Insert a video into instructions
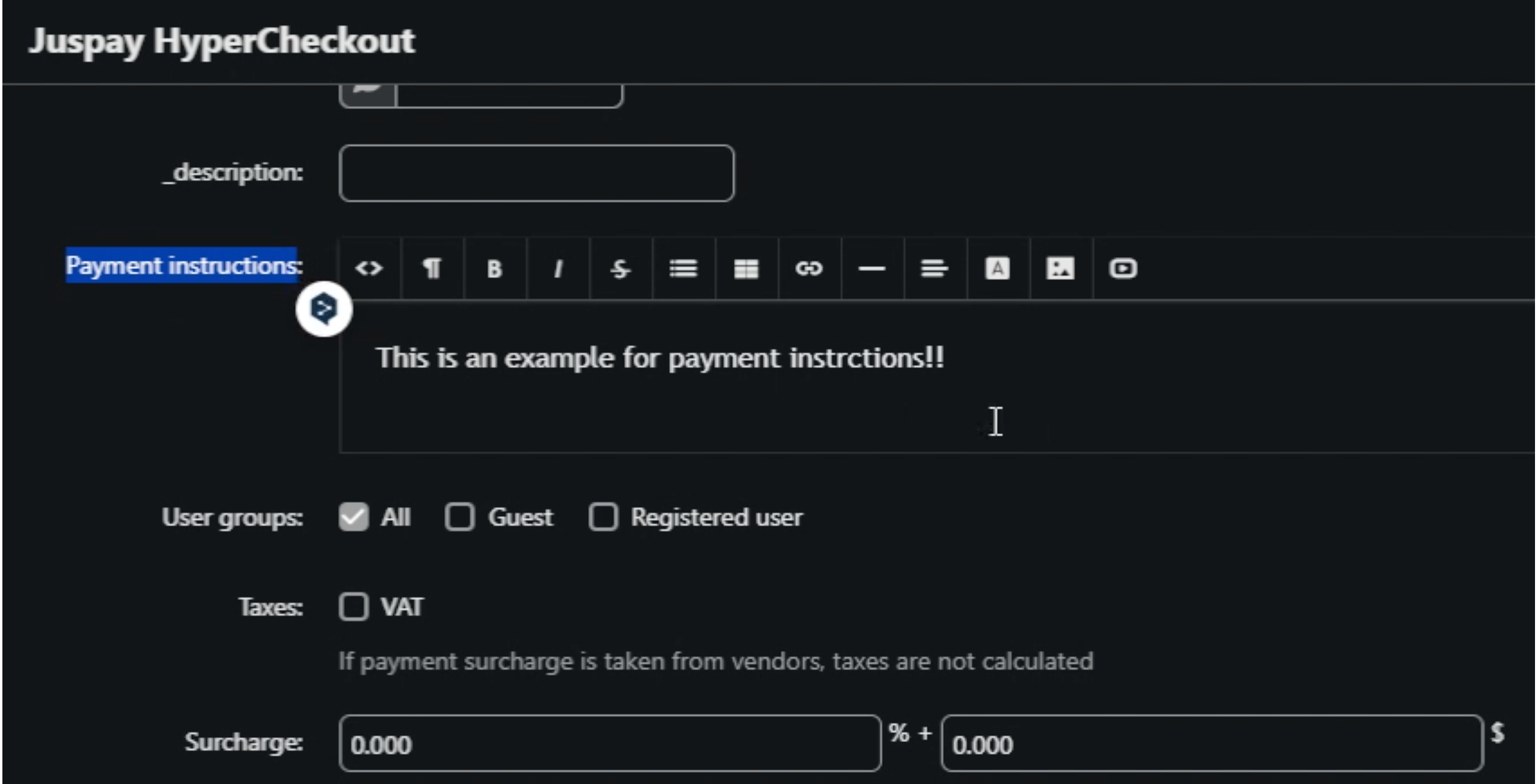 coord(1123,269)
